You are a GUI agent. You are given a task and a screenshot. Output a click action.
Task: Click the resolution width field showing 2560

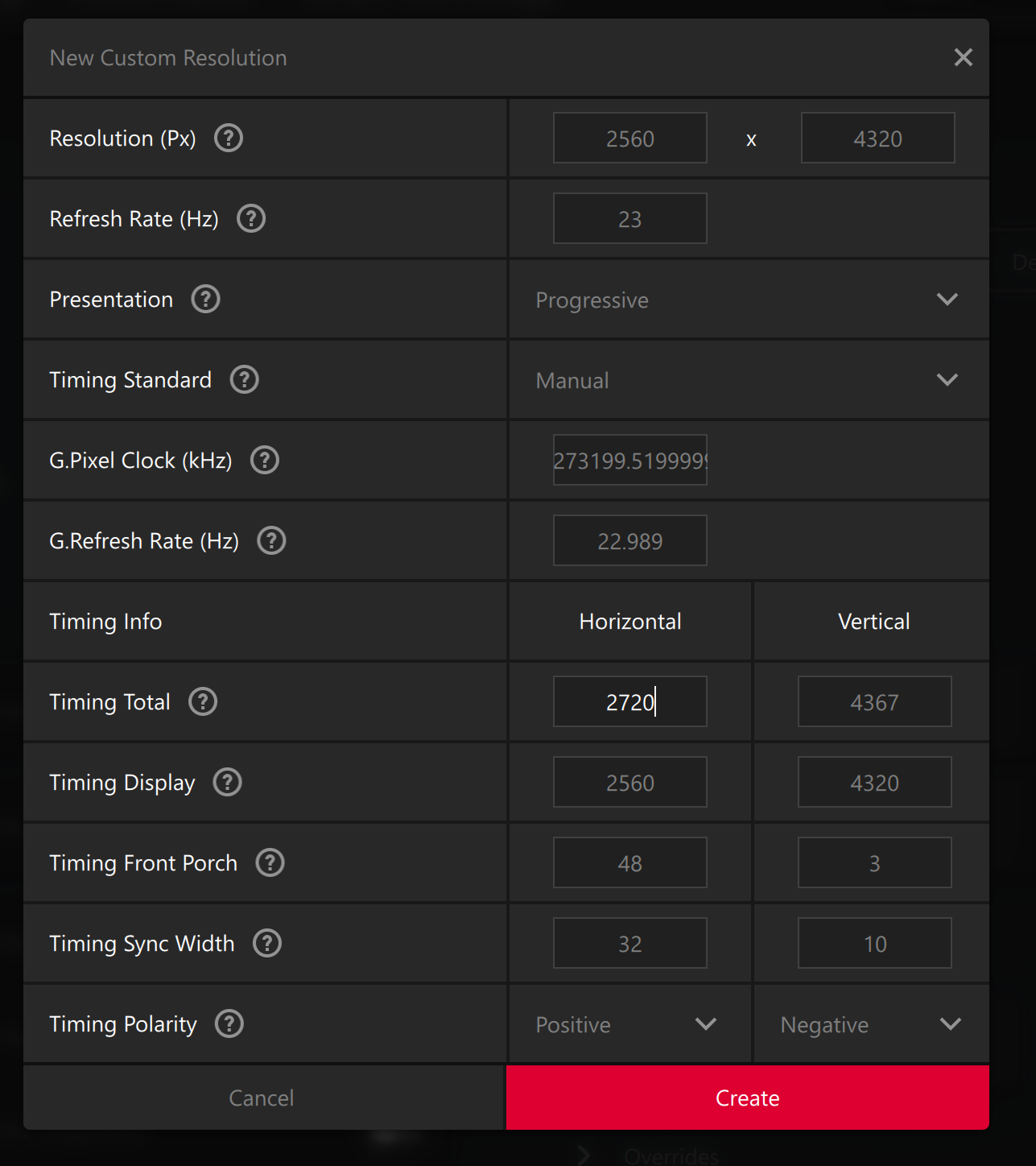(x=629, y=139)
